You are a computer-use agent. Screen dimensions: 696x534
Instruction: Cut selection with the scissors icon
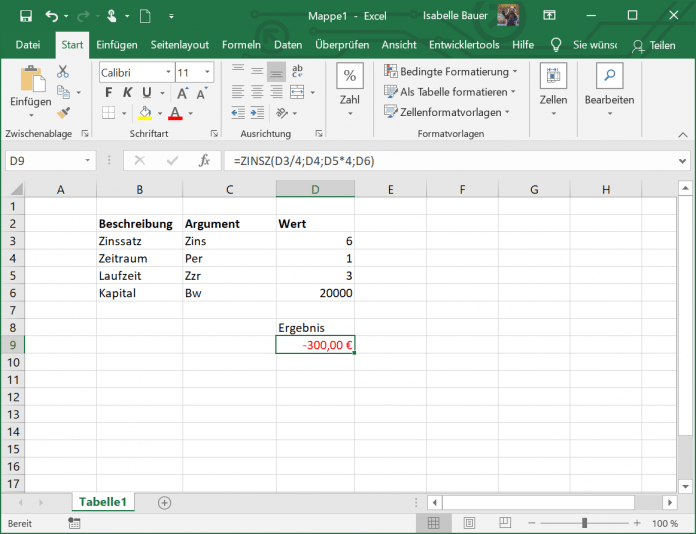(x=63, y=71)
